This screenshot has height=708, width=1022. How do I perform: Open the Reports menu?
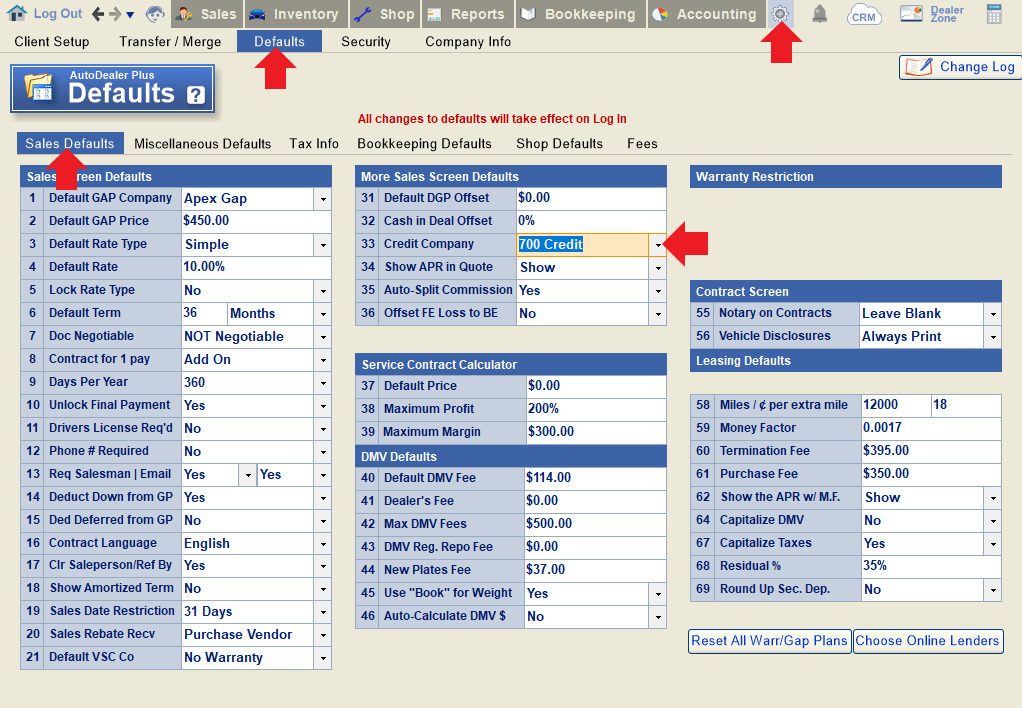pyautogui.click(x=468, y=14)
